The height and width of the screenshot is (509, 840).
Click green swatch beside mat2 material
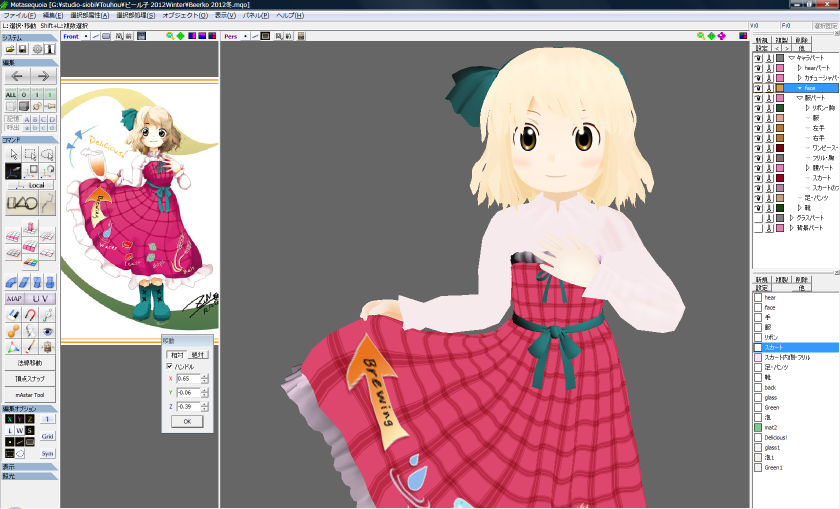tap(758, 428)
